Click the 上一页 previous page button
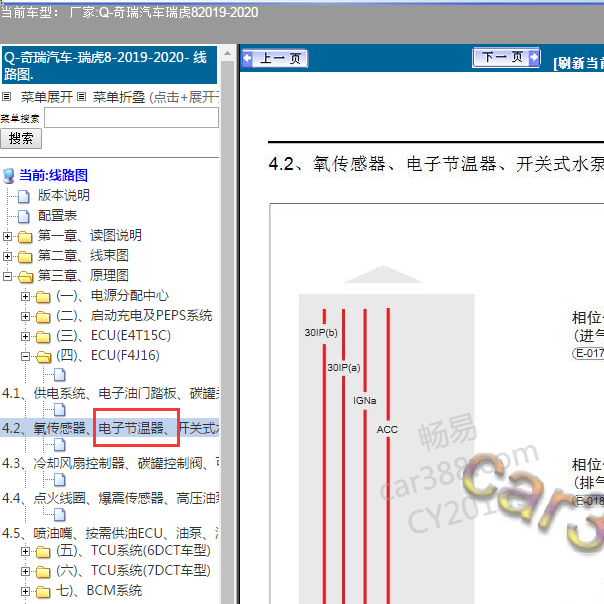Screen dimensions: 604x604 275,59
